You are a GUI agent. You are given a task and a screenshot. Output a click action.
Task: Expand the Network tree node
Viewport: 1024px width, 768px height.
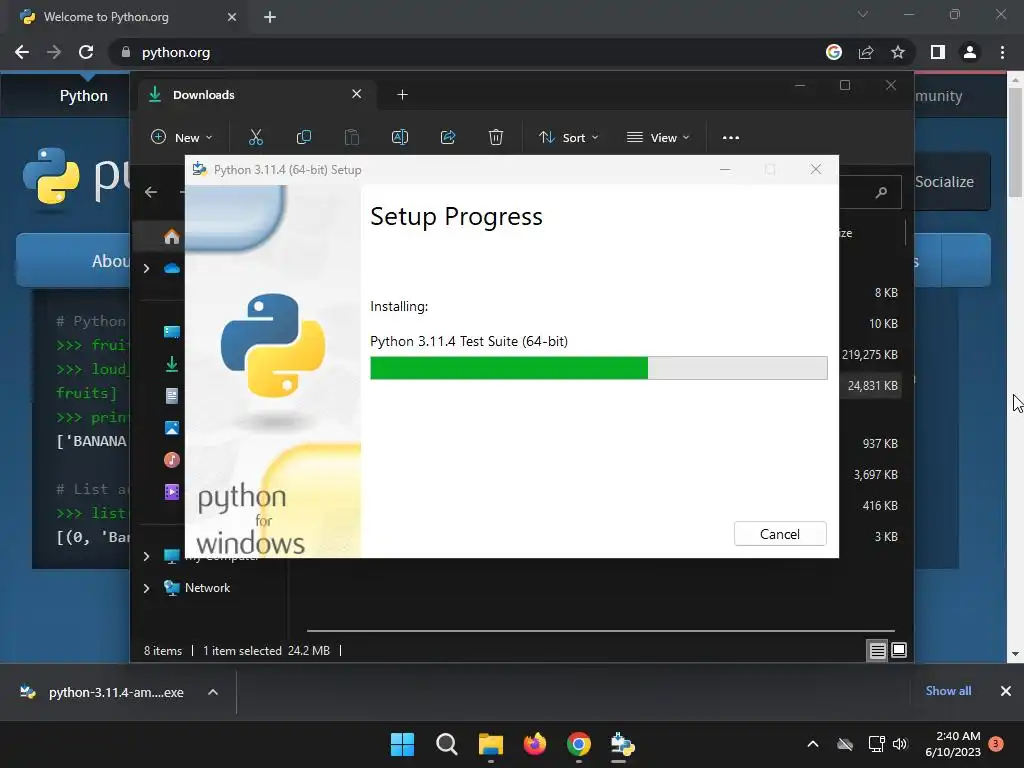tap(146, 588)
